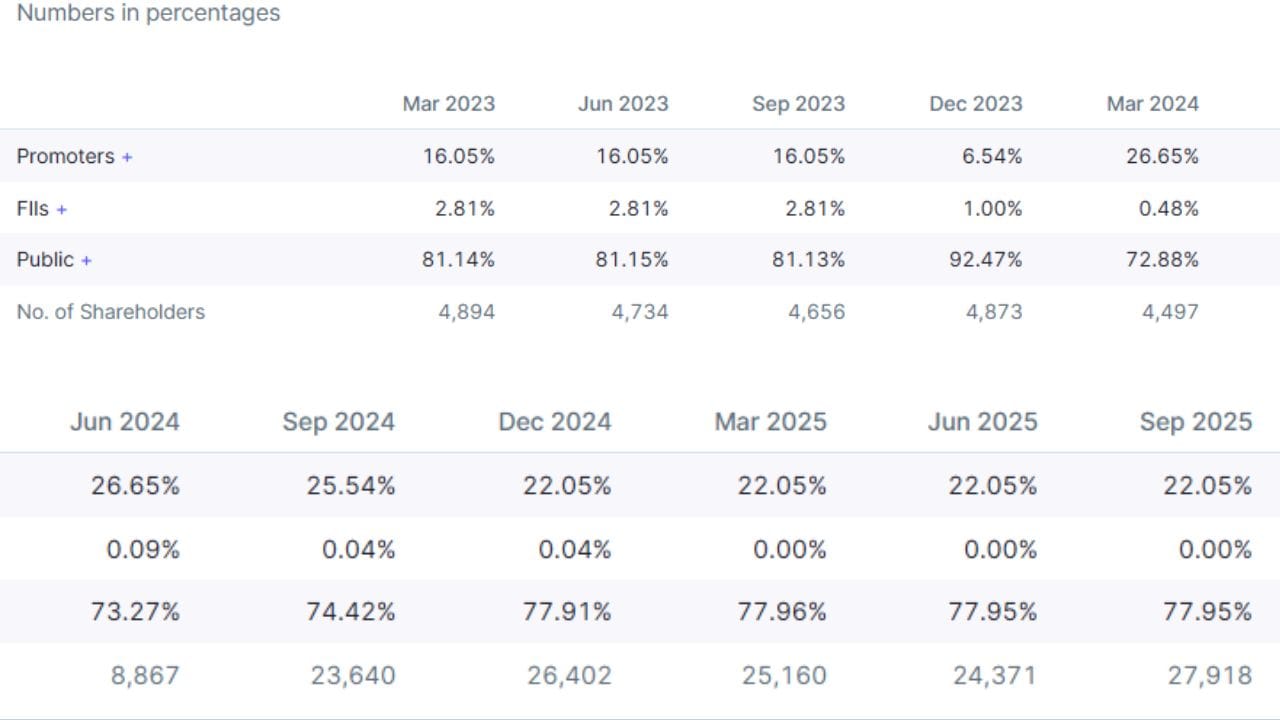Image resolution: width=1280 pixels, height=720 pixels.
Task: Click the 4,894 shareholders count
Action: point(466,312)
